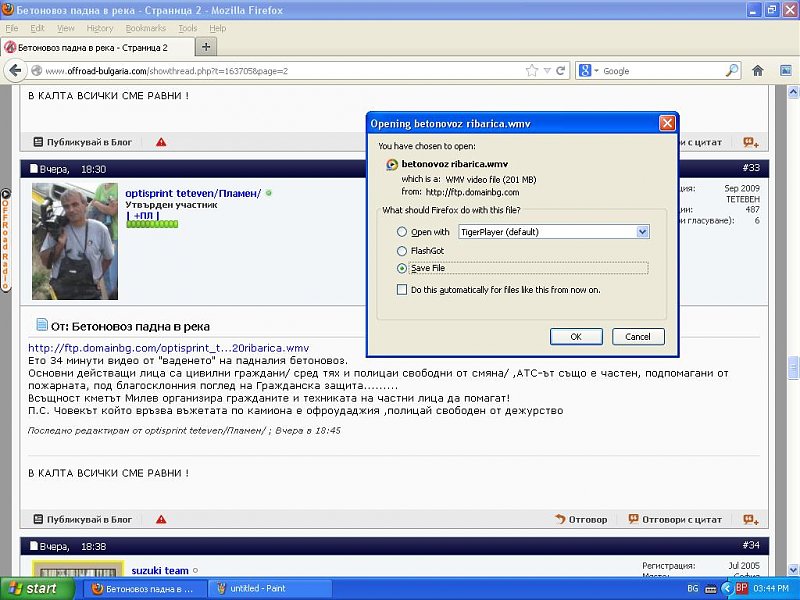The height and width of the screenshot is (600, 800).
Task: Expand the TigerPlayer application dropdown
Action: tap(642, 232)
